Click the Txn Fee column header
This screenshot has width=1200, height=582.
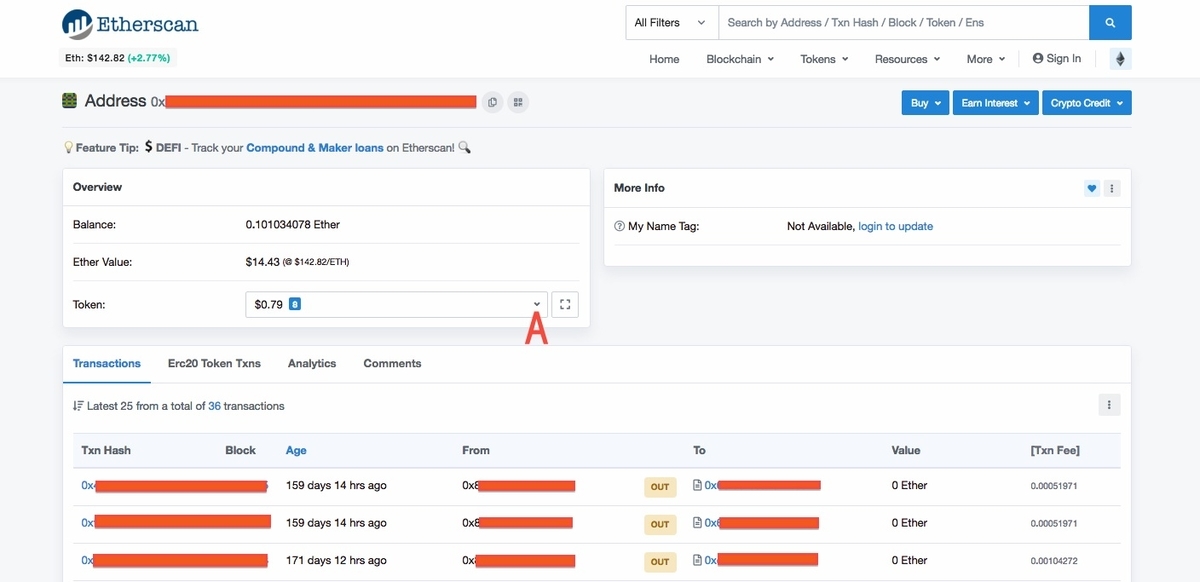(1055, 451)
